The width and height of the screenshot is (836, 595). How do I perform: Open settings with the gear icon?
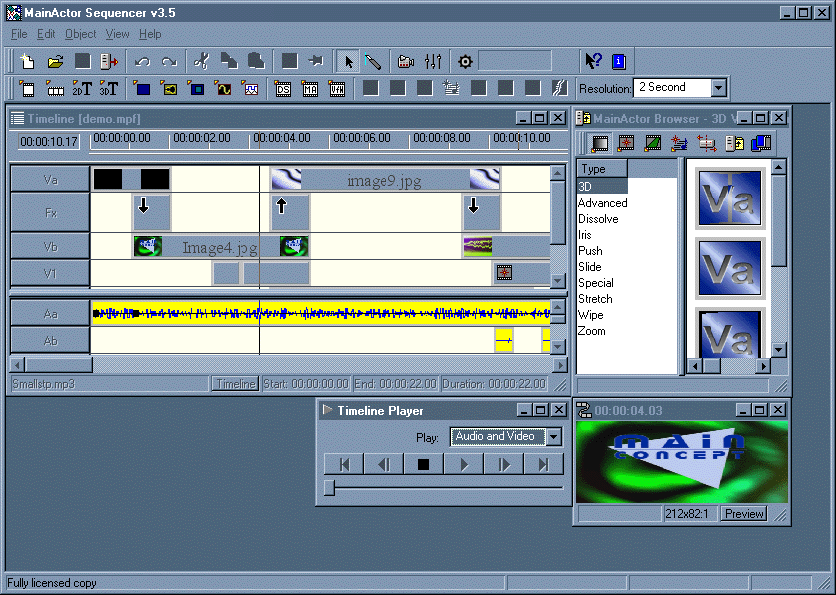465,61
